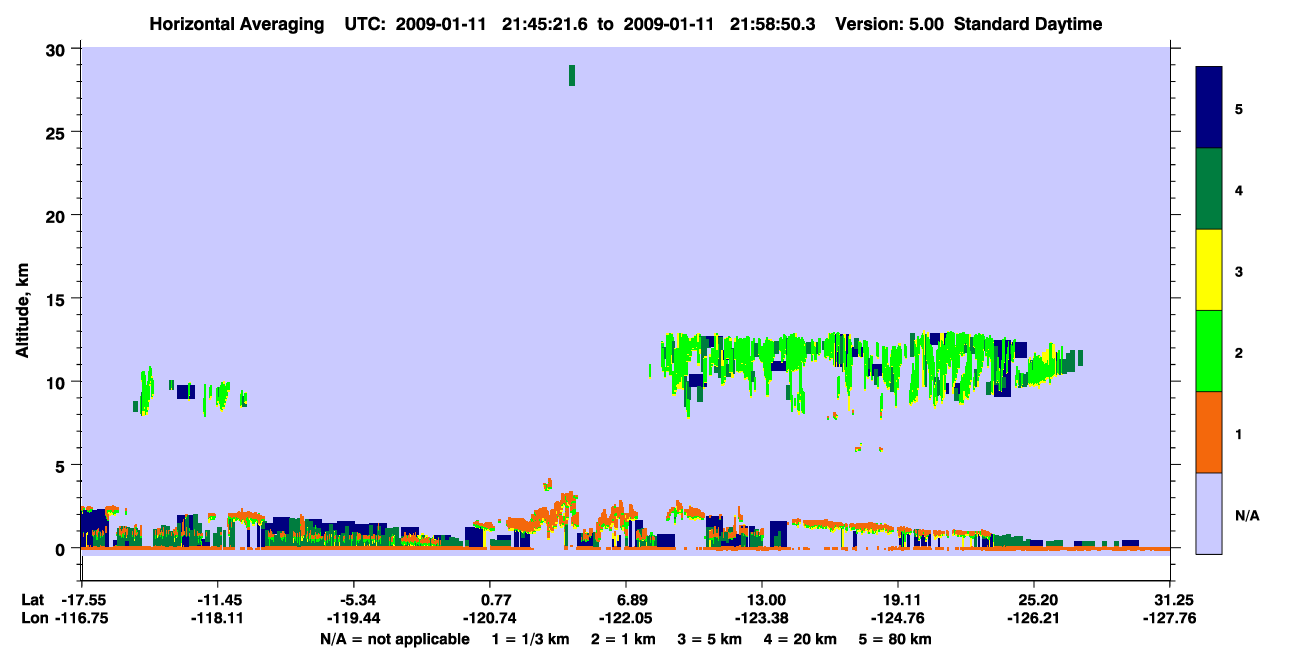Click latitude value '-17.55'
Screen dimensions: 1300x667
coord(82,600)
